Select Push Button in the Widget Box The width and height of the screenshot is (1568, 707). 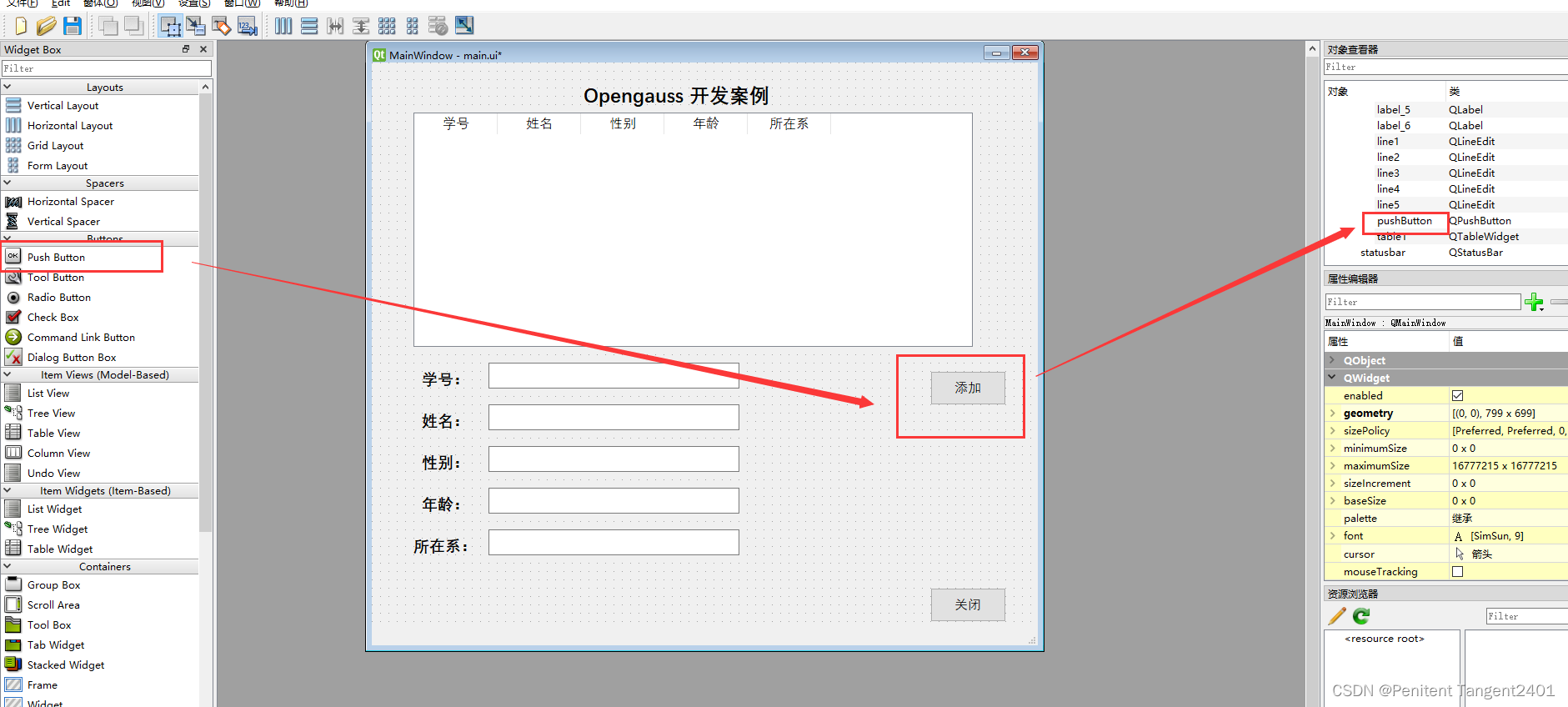[56, 257]
